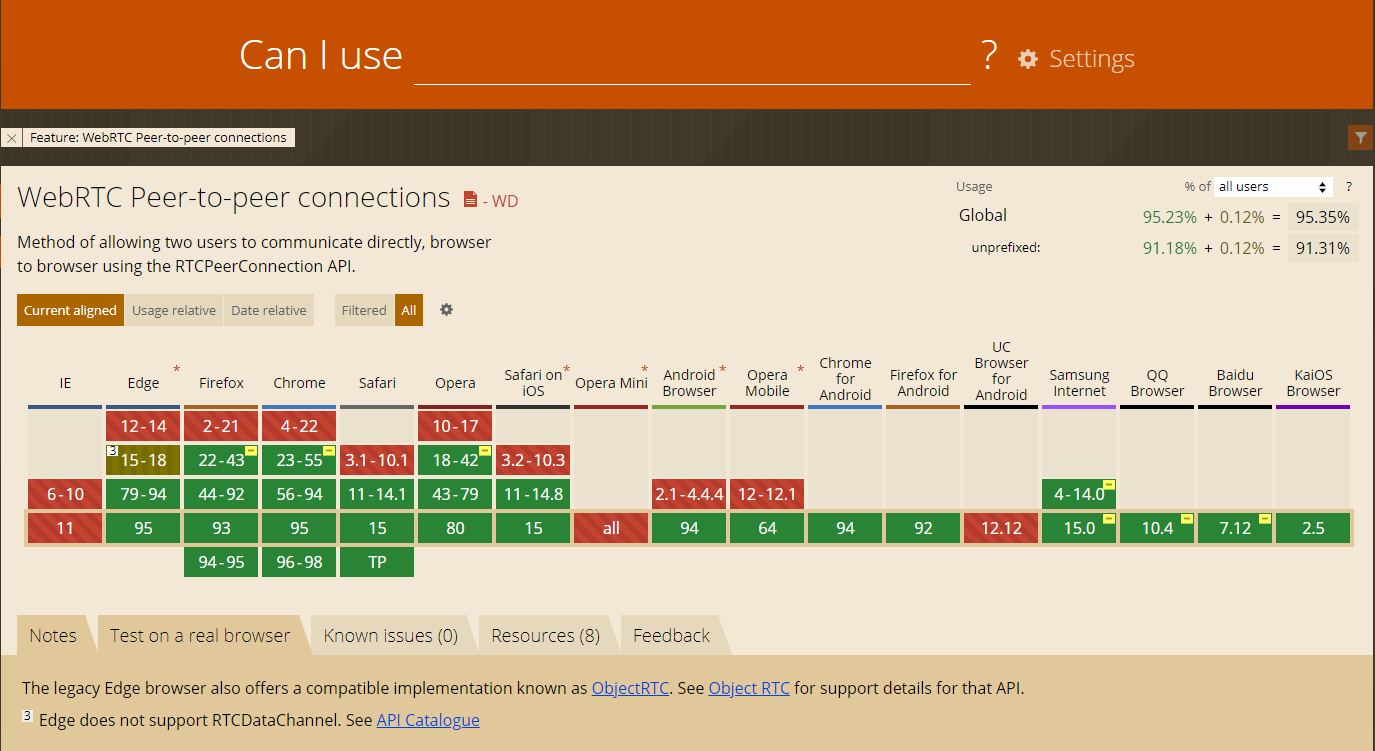Click the Safari column header
The height and width of the screenshot is (751, 1375).
click(377, 383)
